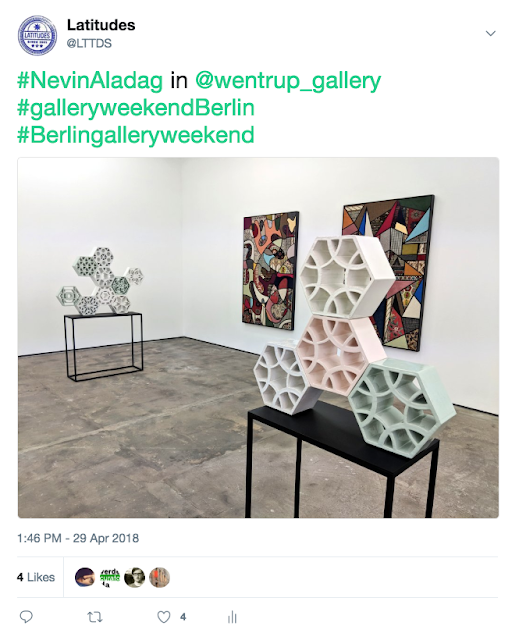The height and width of the screenshot is (640, 519).
Task: View the last liker avatar in row
Action: coord(160,577)
